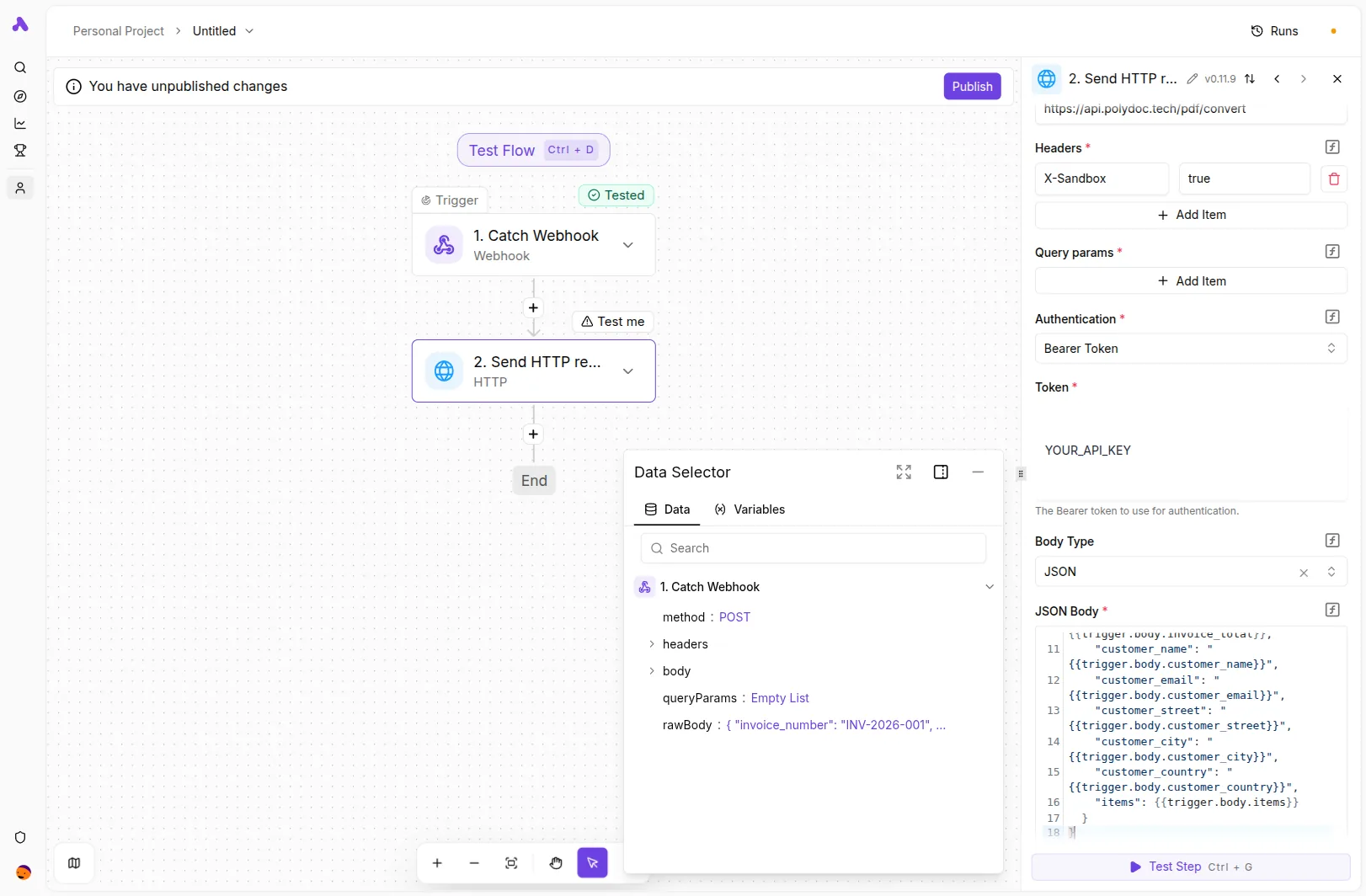Click the panel resize handle grip
Viewport: 1366px width, 896px height.
pos(1021,474)
